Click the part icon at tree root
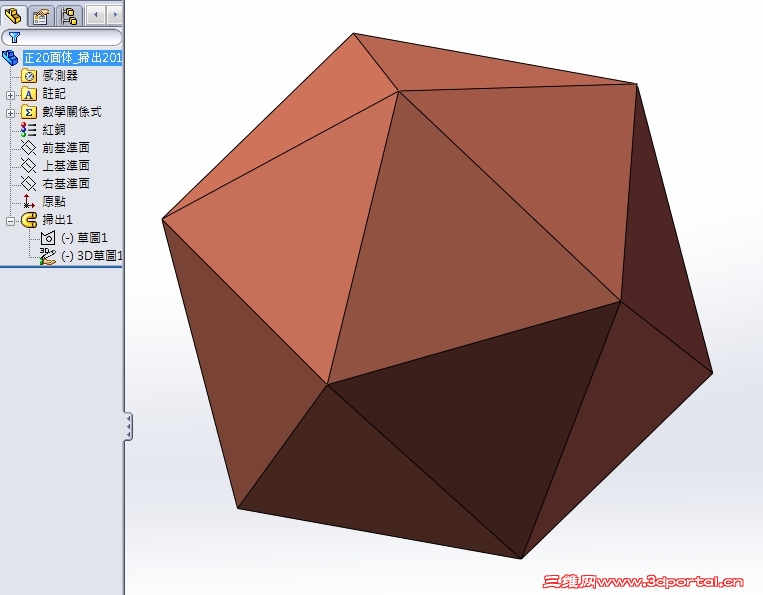 click(x=10, y=58)
